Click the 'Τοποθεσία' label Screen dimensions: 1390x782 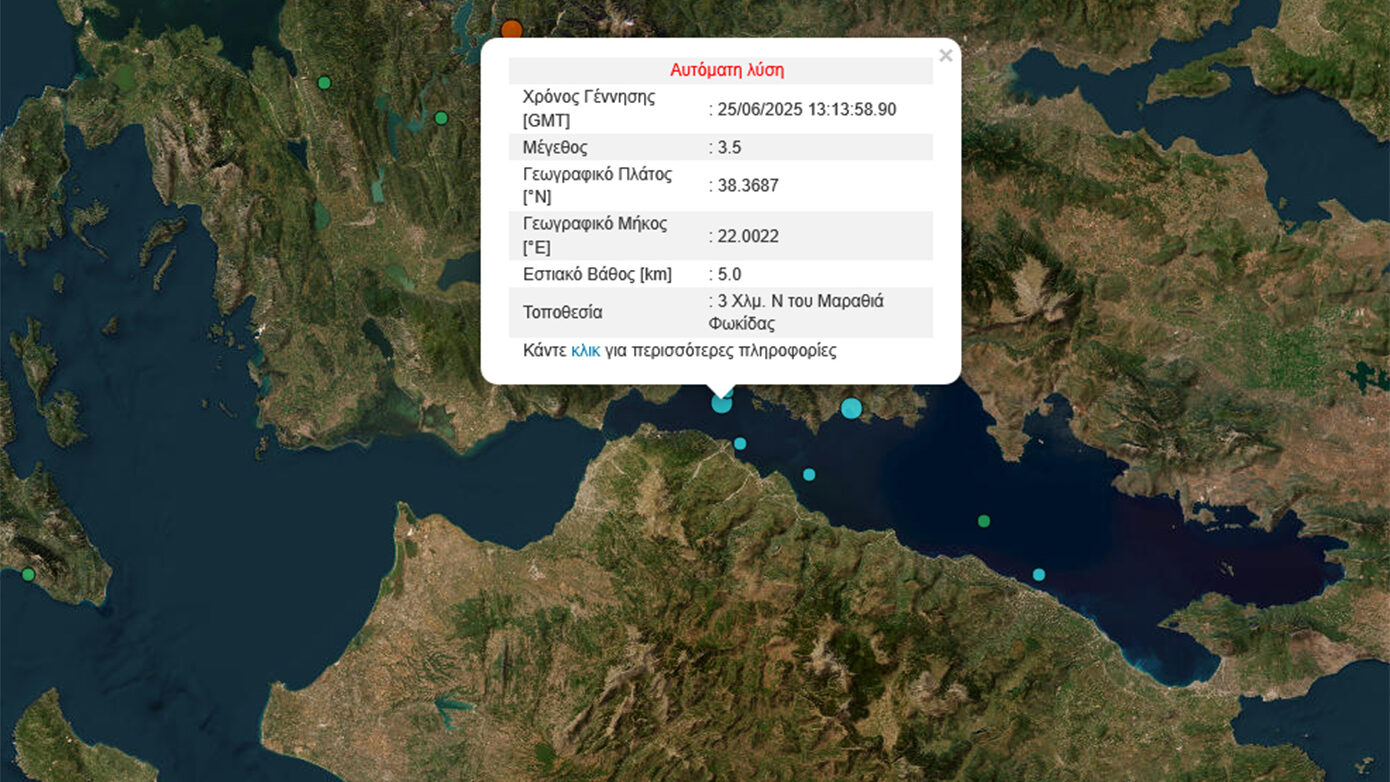[x=563, y=312]
